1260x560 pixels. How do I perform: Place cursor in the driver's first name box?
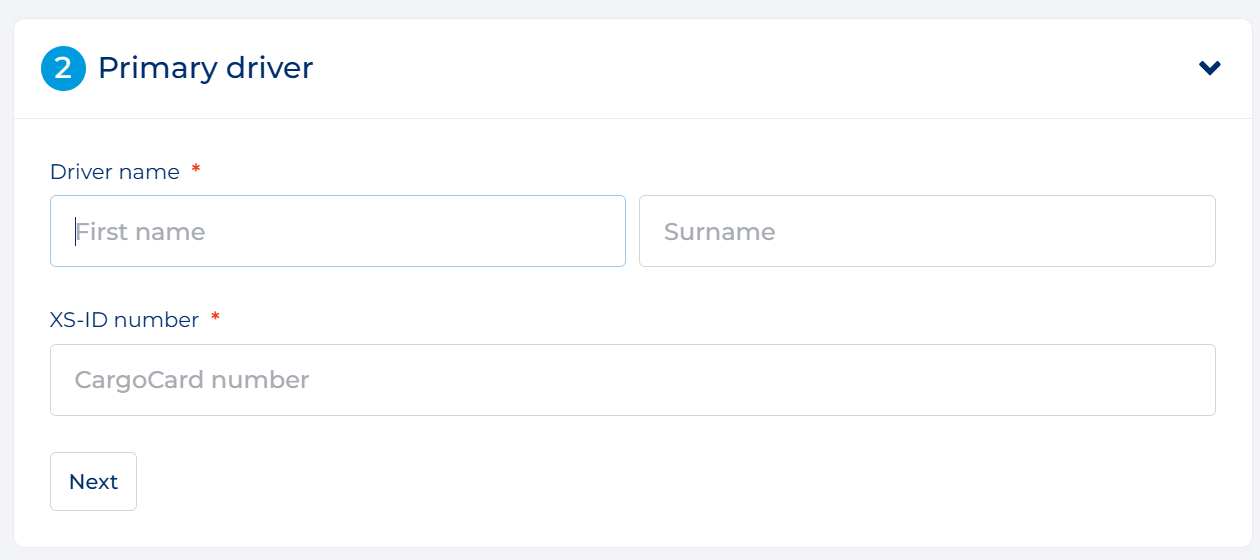[338, 231]
